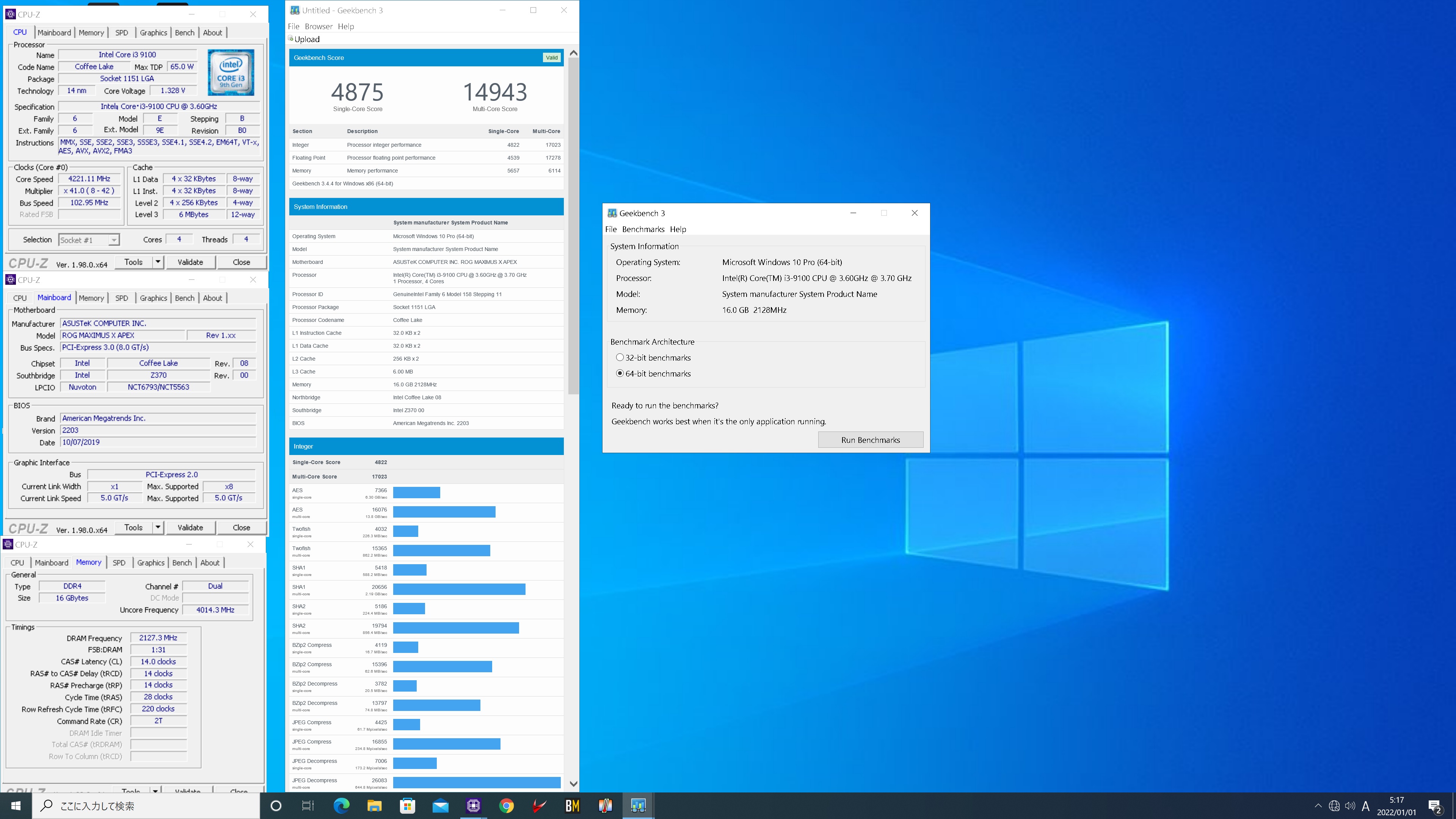Click Validate in the top CPU-Z window
1456x819 pixels.
[190, 262]
